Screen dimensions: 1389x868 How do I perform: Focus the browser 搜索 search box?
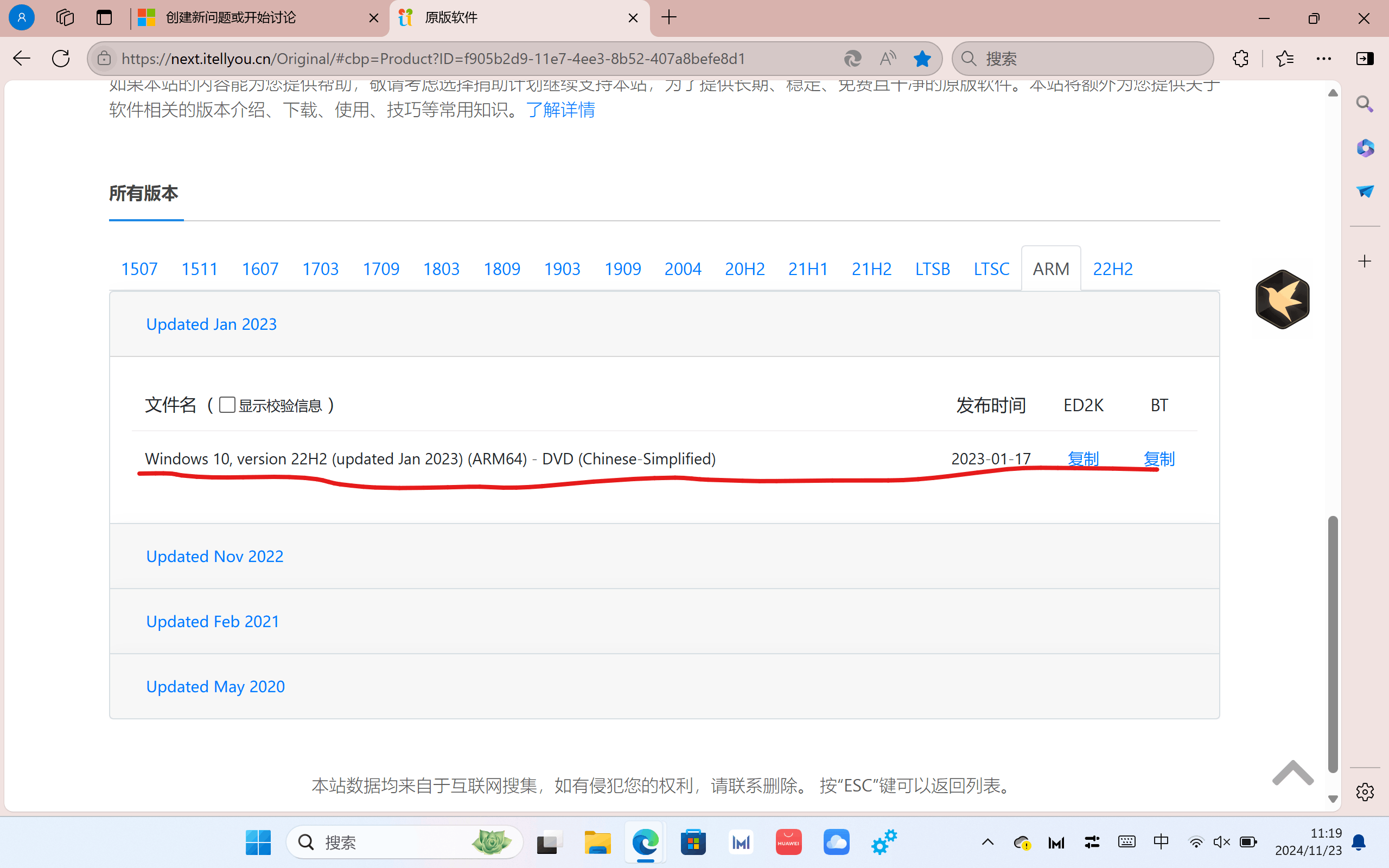pos(1082,59)
